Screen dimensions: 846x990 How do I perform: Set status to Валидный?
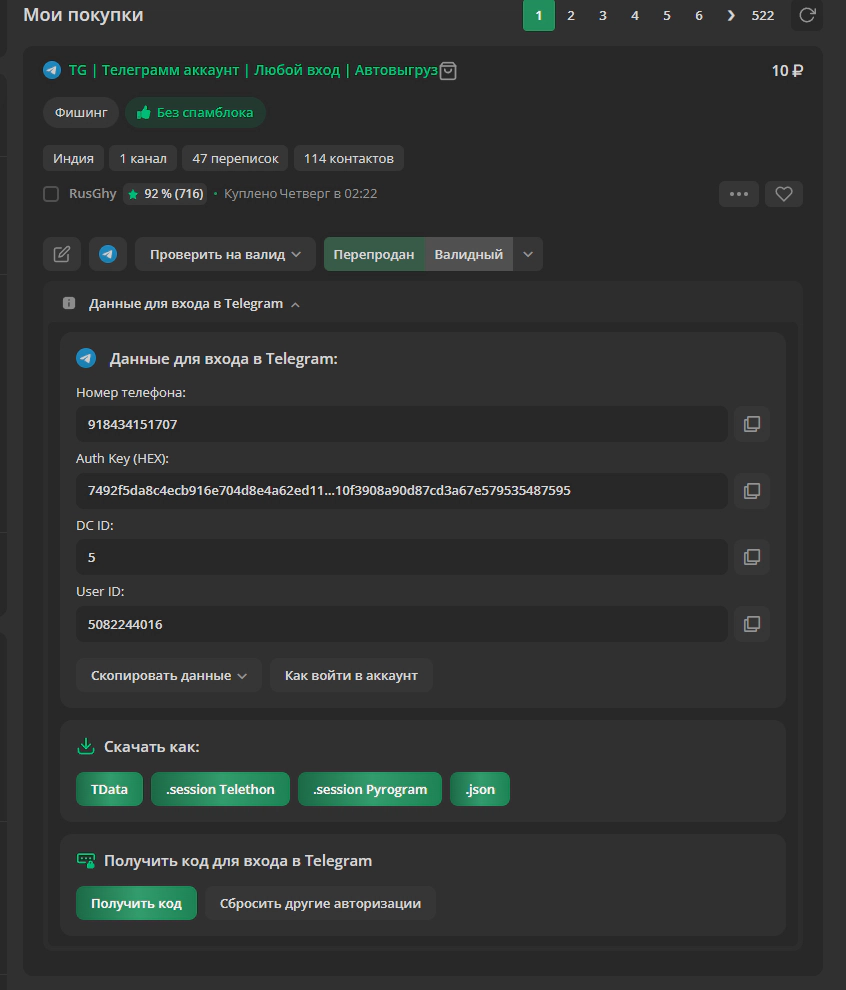[468, 254]
